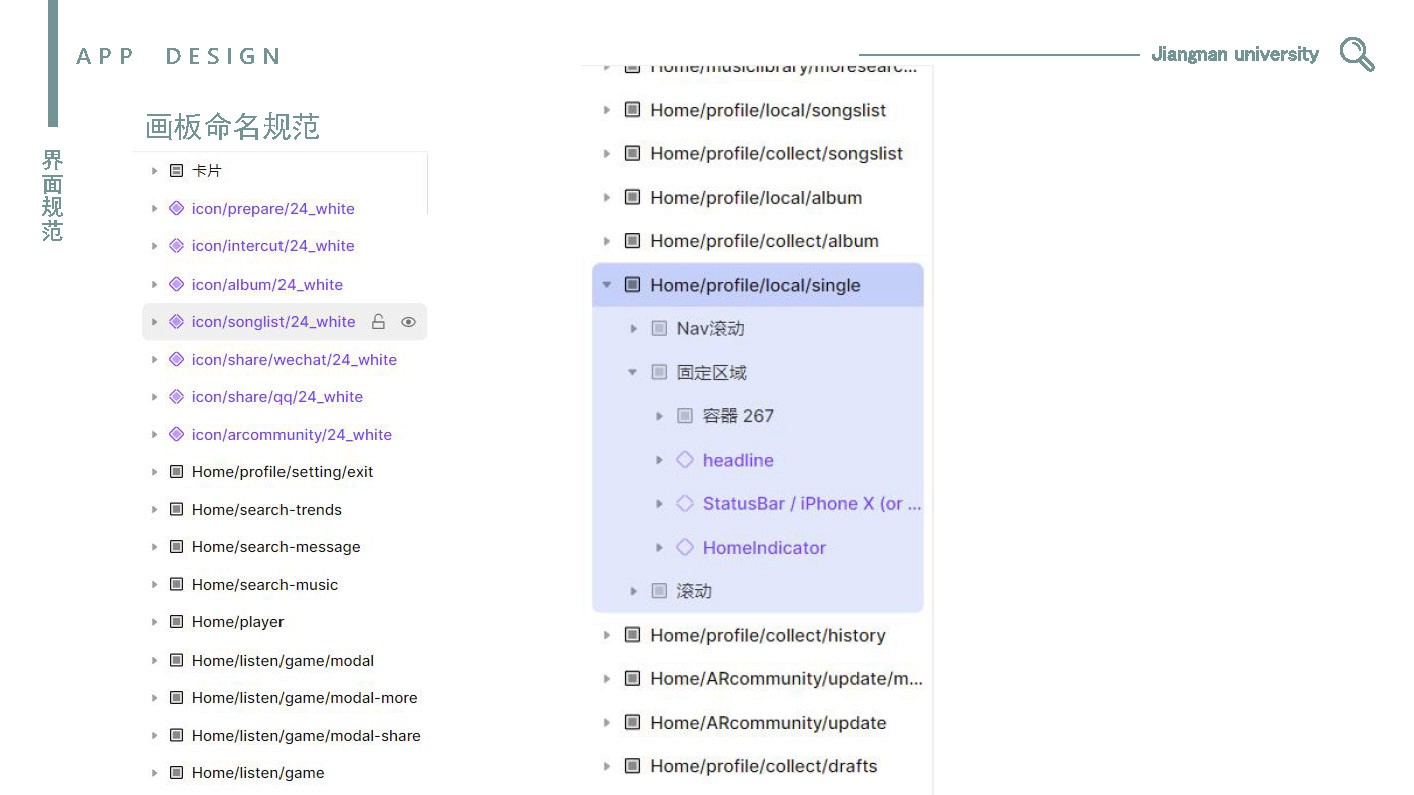Toggle visibility eye of icon/songlist/24_white
The height and width of the screenshot is (795, 1414).
point(408,322)
